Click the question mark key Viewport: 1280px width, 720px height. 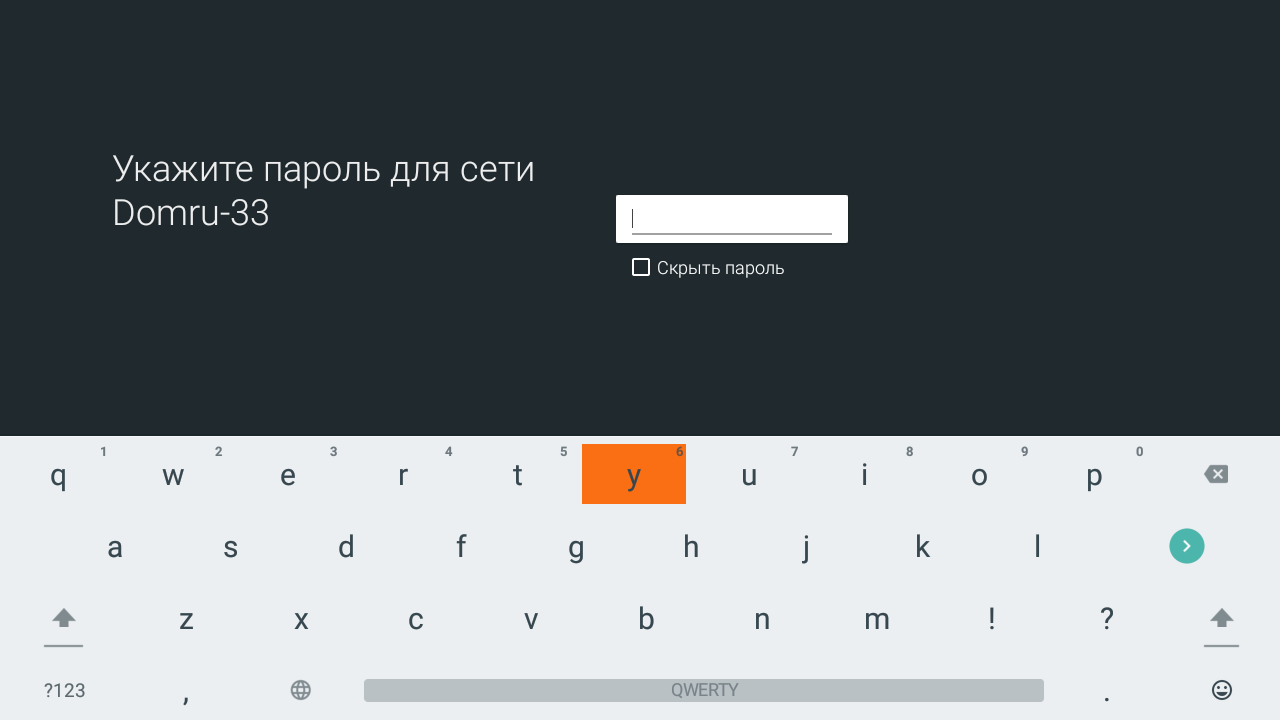coord(1107,619)
